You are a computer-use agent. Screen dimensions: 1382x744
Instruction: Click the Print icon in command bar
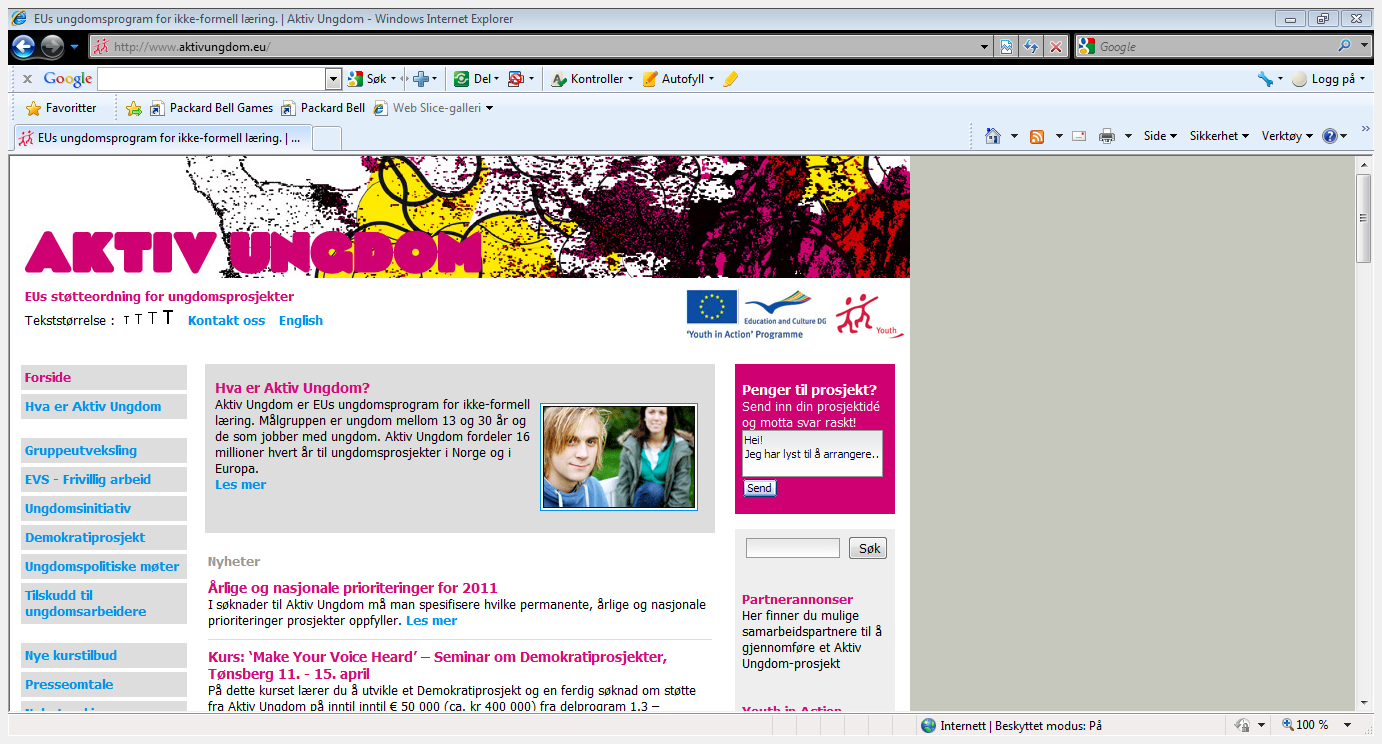(x=1107, y=136)
